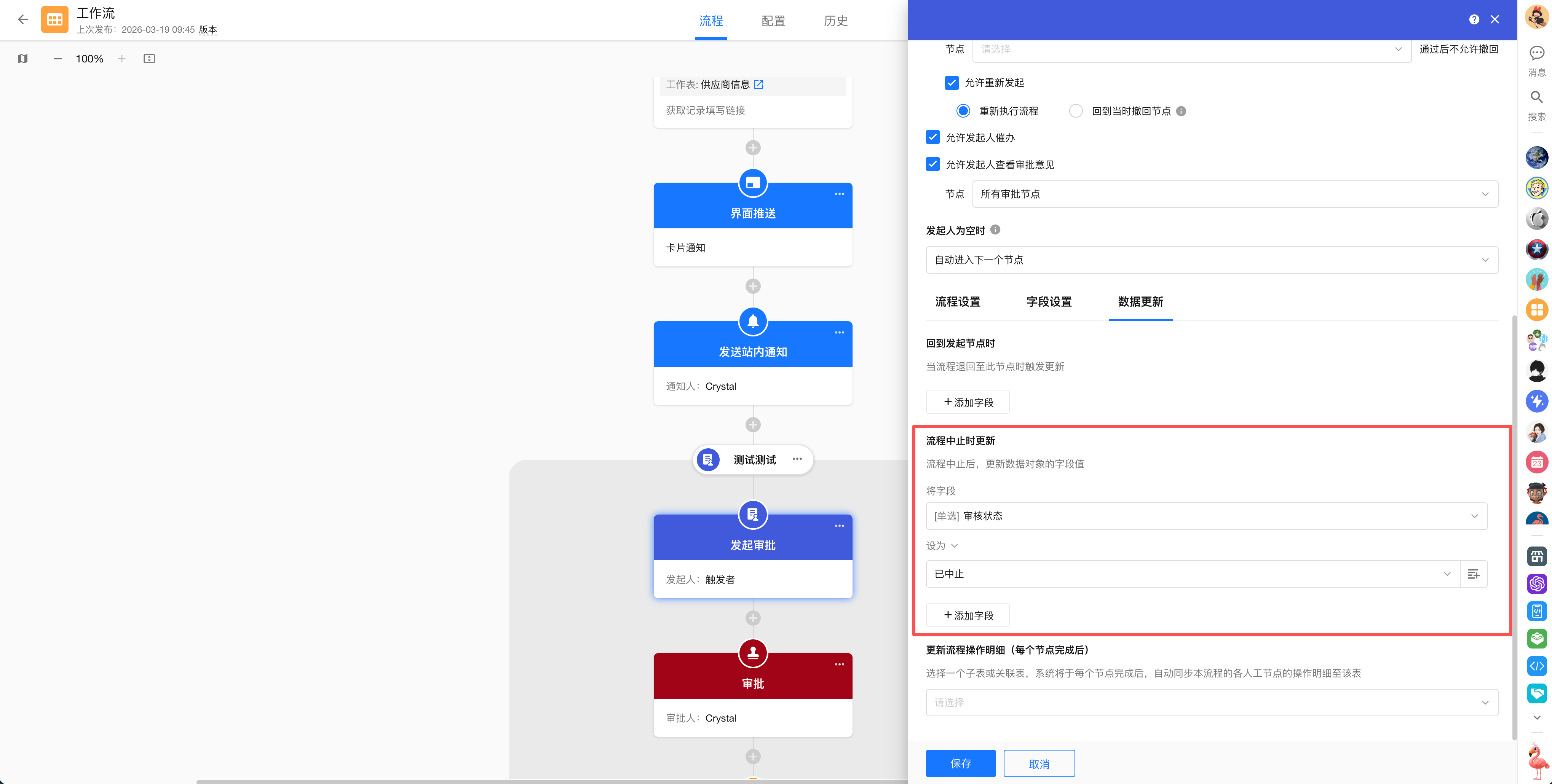
Task: Expand the 所有审批节点 dropdown
Action: click(1235, 194)
